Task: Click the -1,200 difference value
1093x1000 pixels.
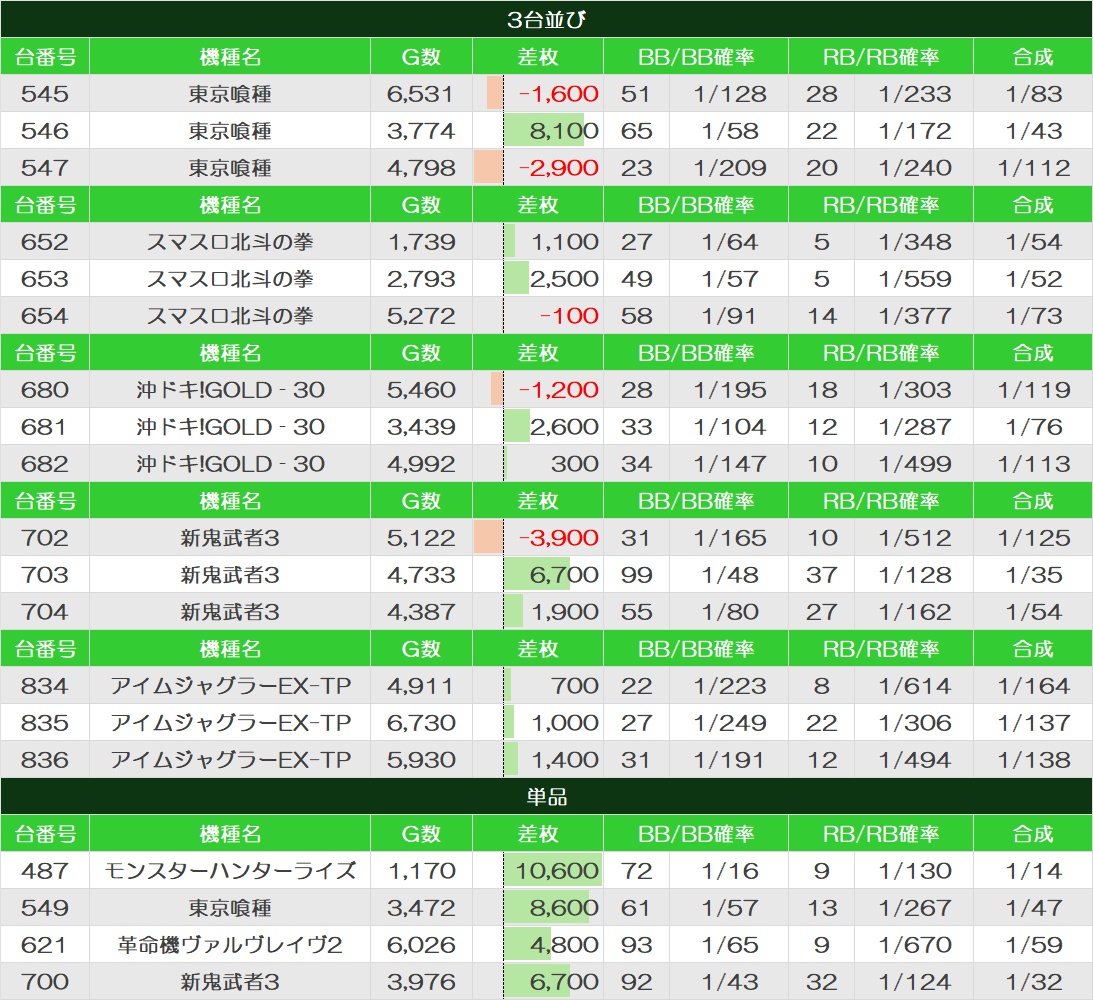Action: tap(558, 390)
